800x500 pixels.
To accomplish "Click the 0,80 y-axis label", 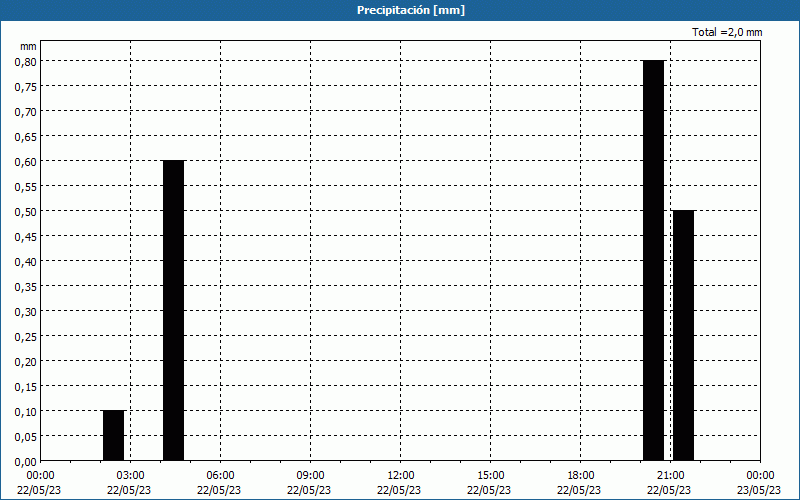I will click(26, 62).
